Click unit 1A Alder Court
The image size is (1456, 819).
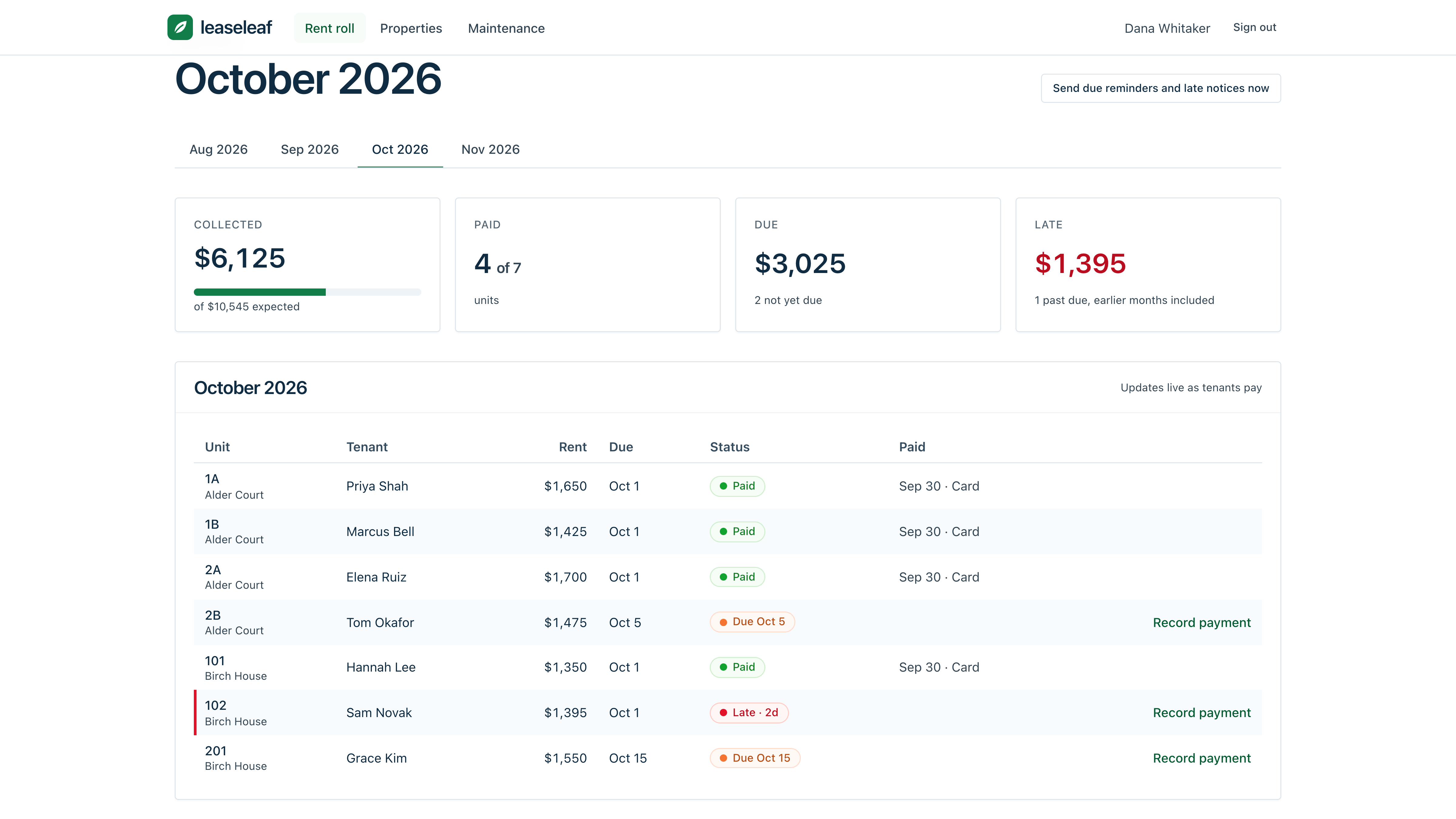pos(234,486)
